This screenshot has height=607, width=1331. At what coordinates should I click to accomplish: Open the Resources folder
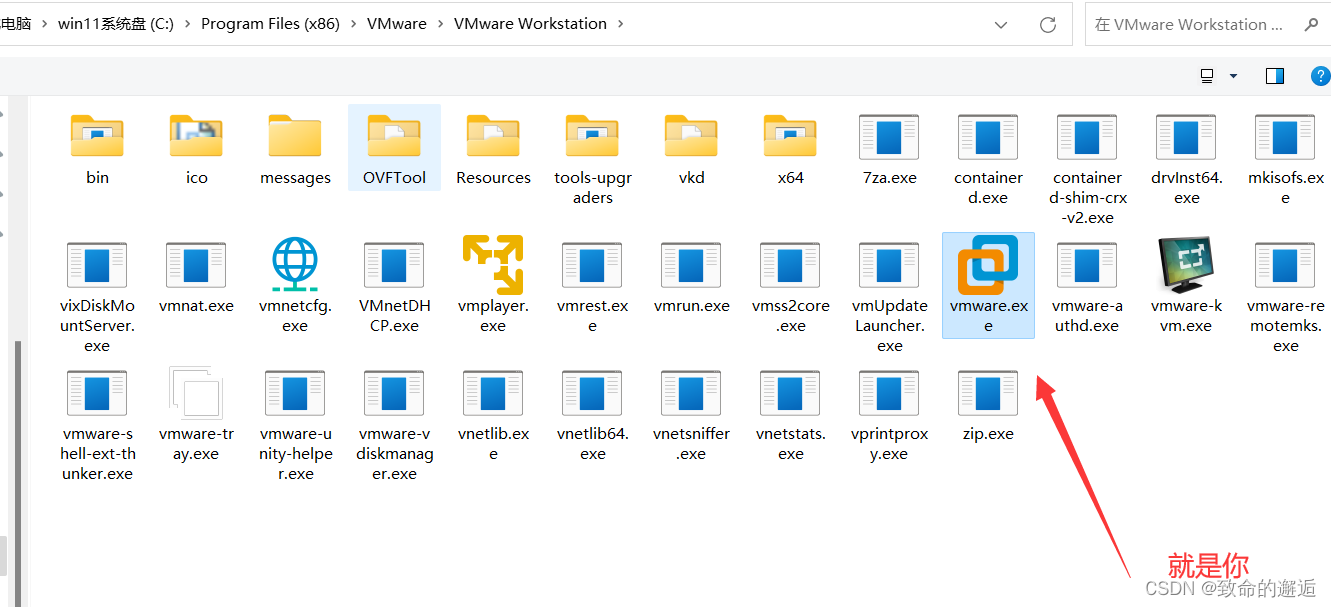pyautogui.click(x=493, y=148)
